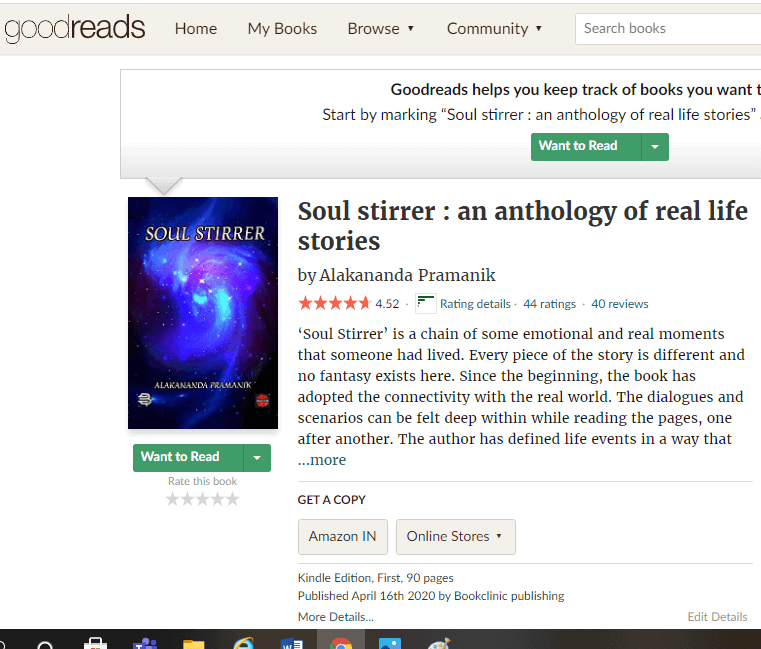Click the Goodreads logo
The image size is (761, 649).
(75, 28)
